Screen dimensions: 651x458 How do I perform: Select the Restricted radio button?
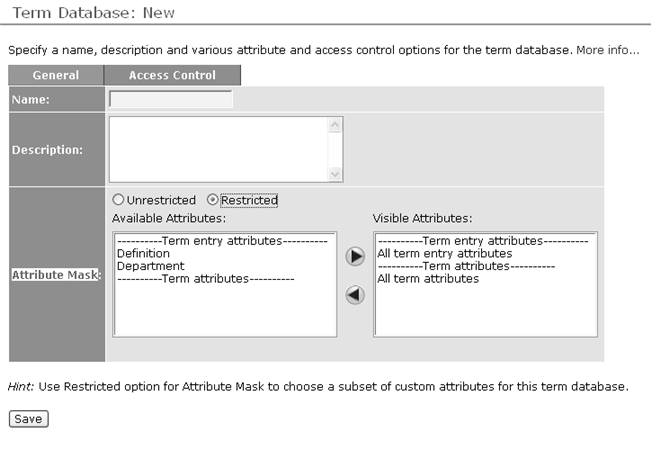click(213, 200)
